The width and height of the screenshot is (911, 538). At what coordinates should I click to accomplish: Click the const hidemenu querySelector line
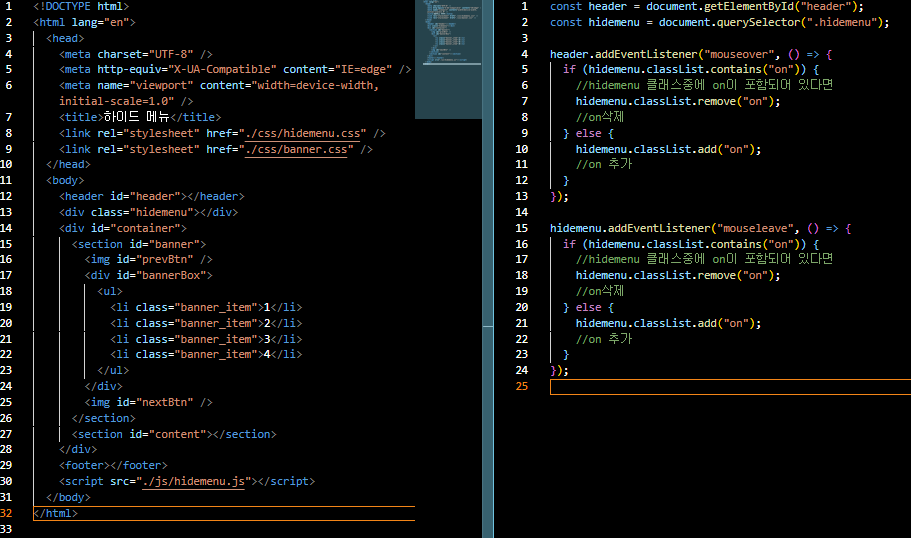click(720, 22)
